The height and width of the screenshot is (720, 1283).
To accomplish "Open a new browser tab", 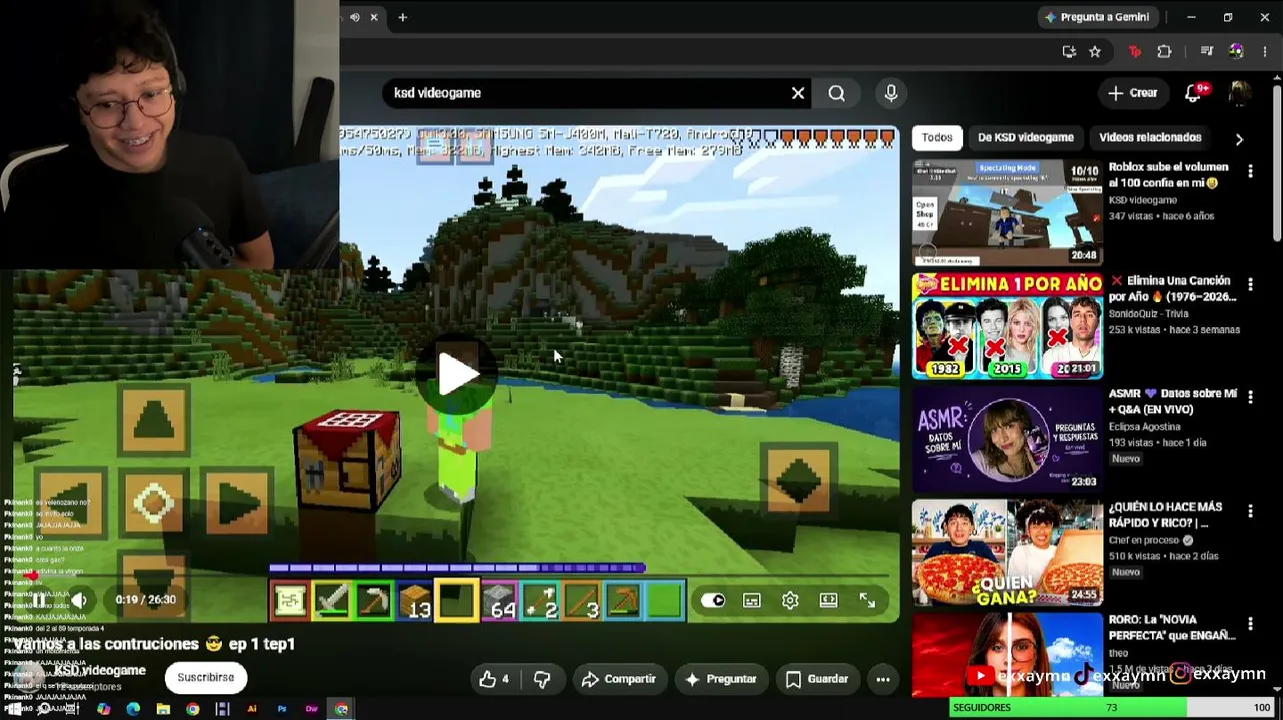I will (x=403, y=17).
